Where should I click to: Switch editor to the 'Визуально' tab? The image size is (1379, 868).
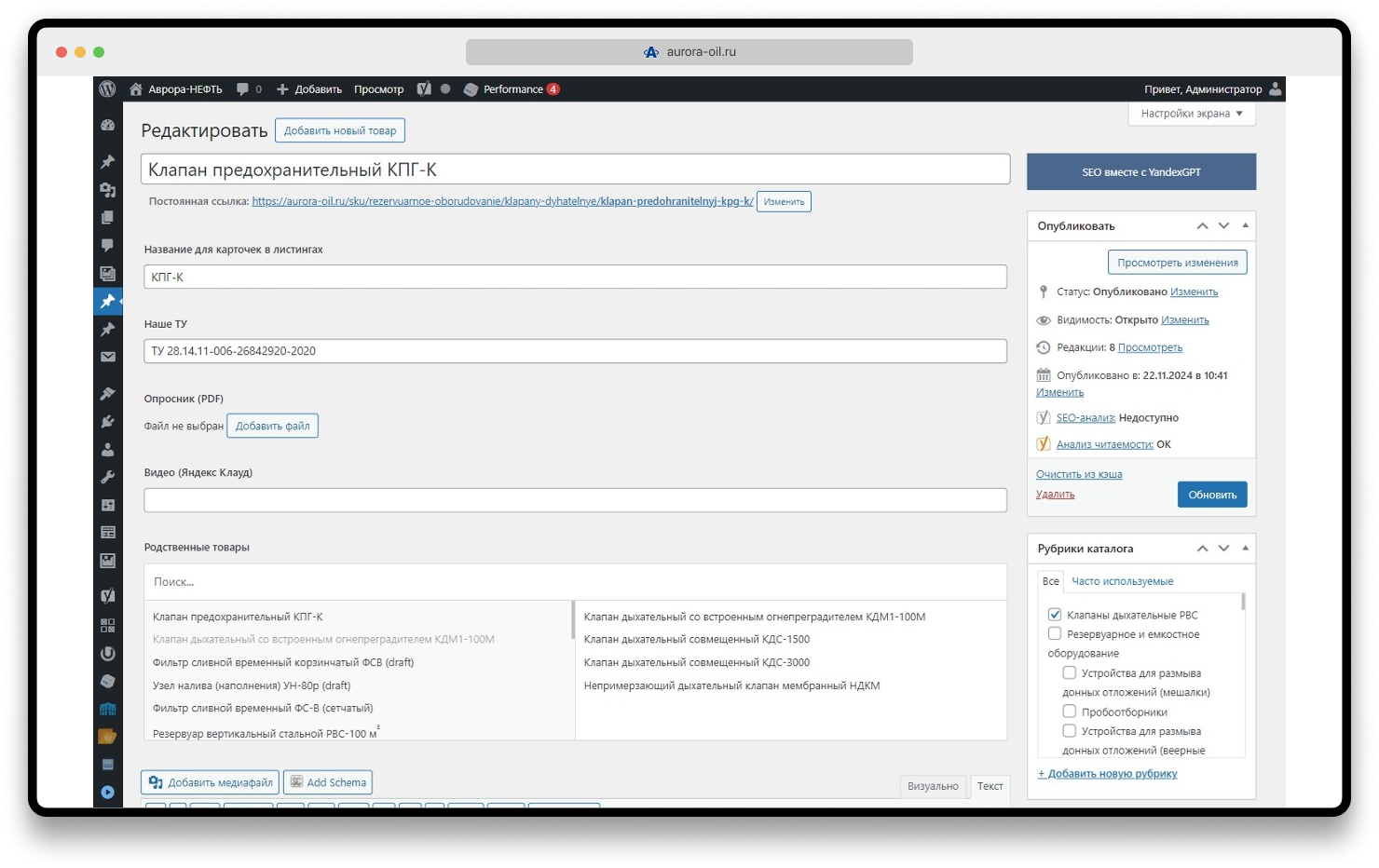click(933, 786)
